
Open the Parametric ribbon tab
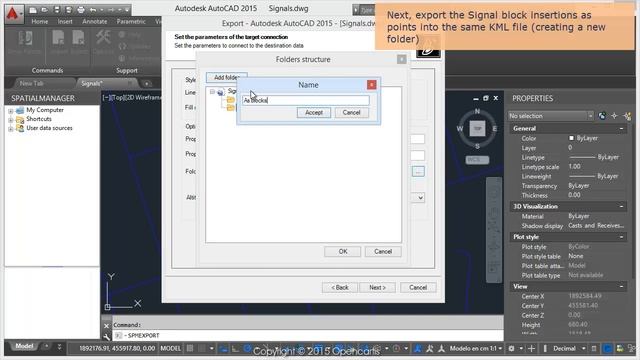(x=131, y=22)
